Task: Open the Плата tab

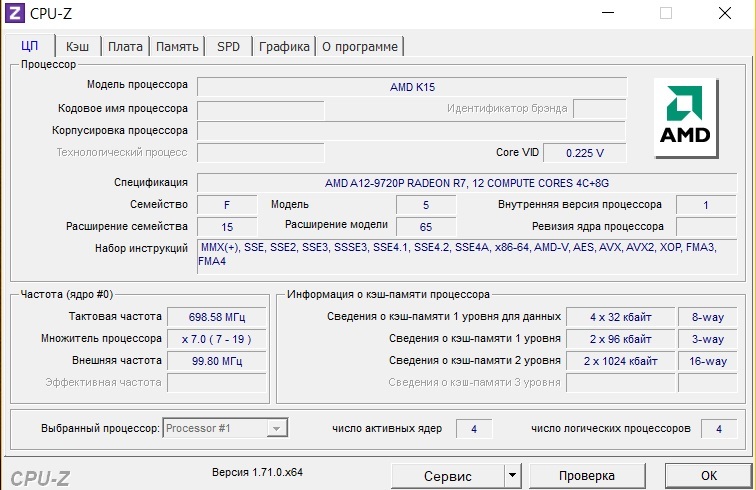Action: pyautogui.click(x=125, y=46)
